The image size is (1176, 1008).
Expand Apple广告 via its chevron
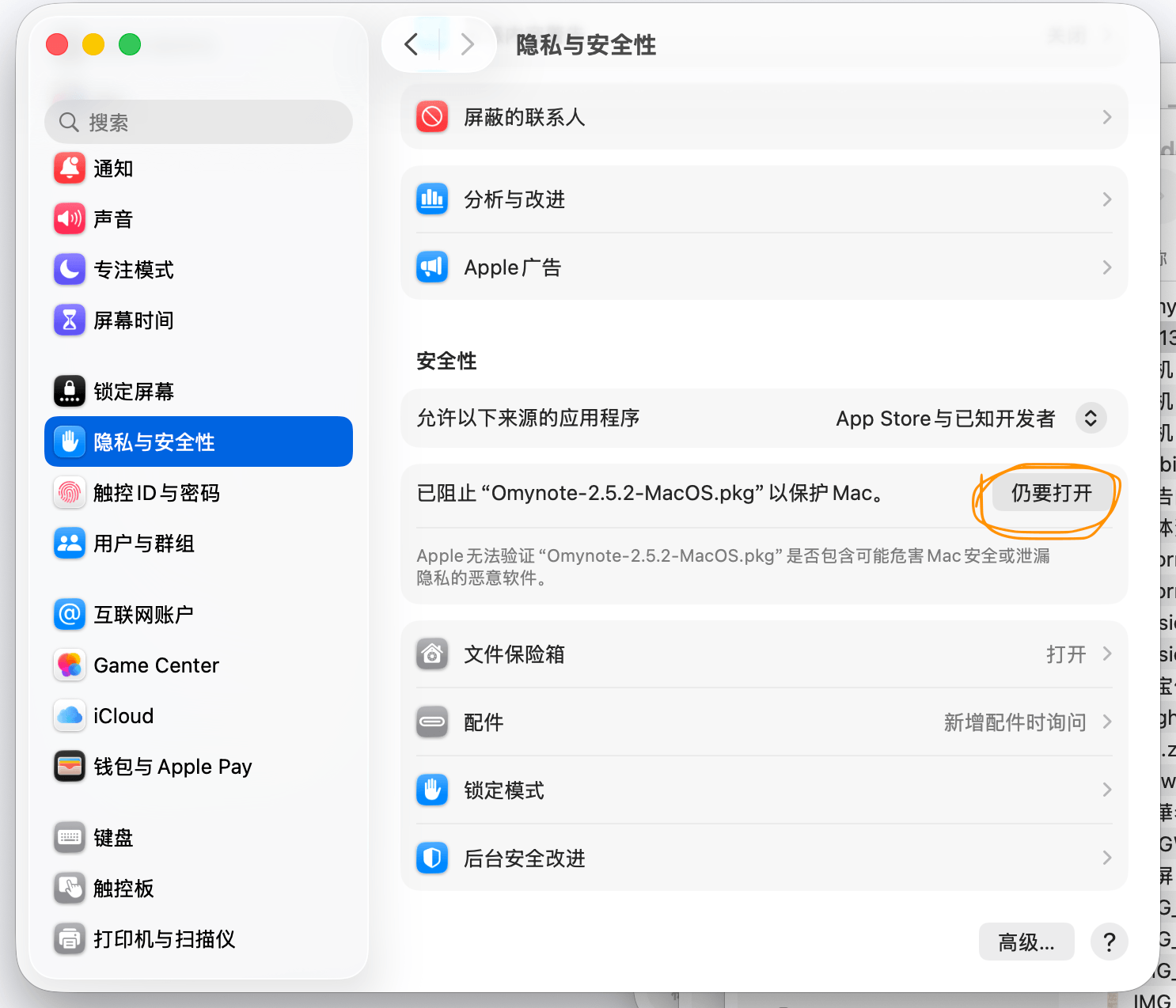point(1107,267)
